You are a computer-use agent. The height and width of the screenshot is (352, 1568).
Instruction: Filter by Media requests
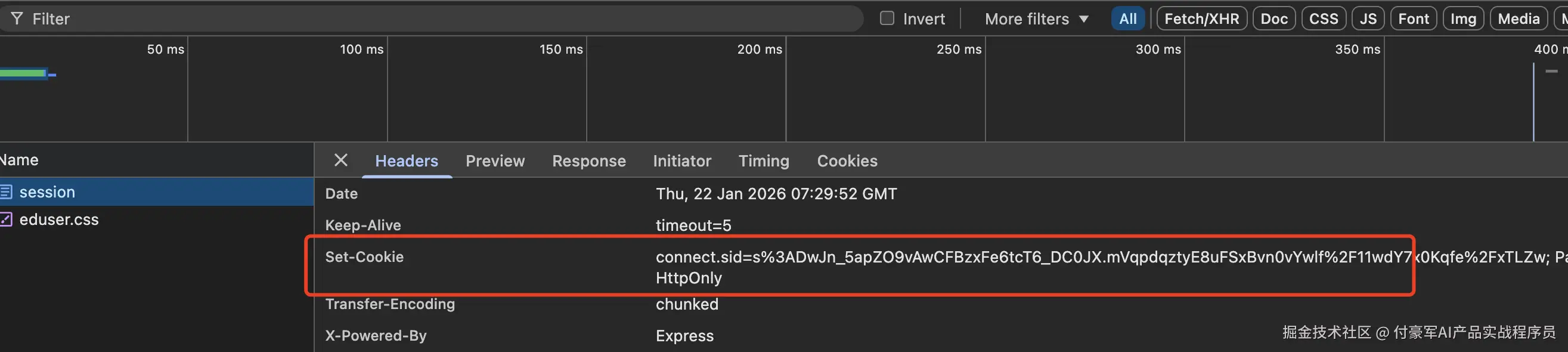tap(1518, 19)
